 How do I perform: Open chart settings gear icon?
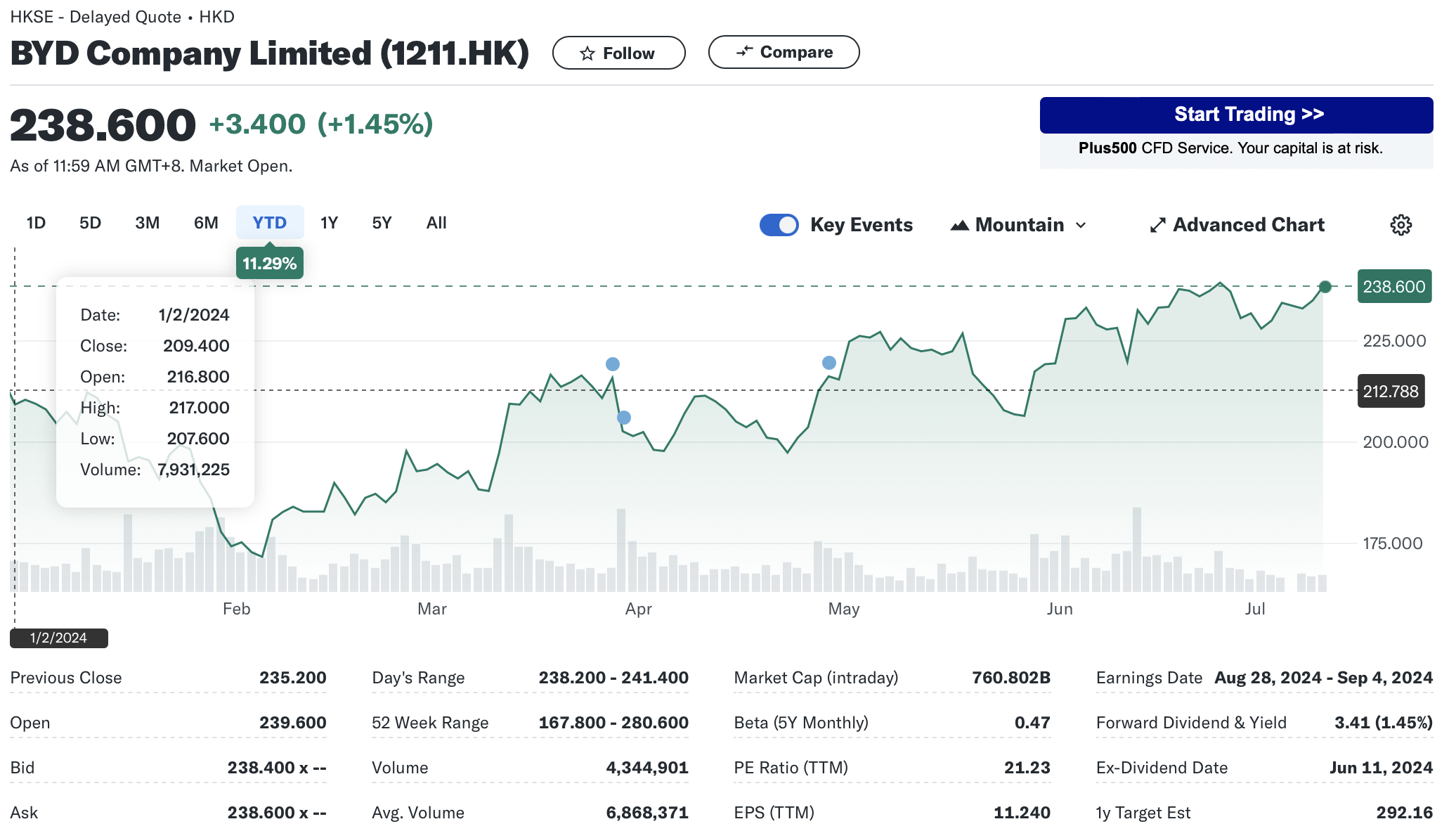point(1400,225)
